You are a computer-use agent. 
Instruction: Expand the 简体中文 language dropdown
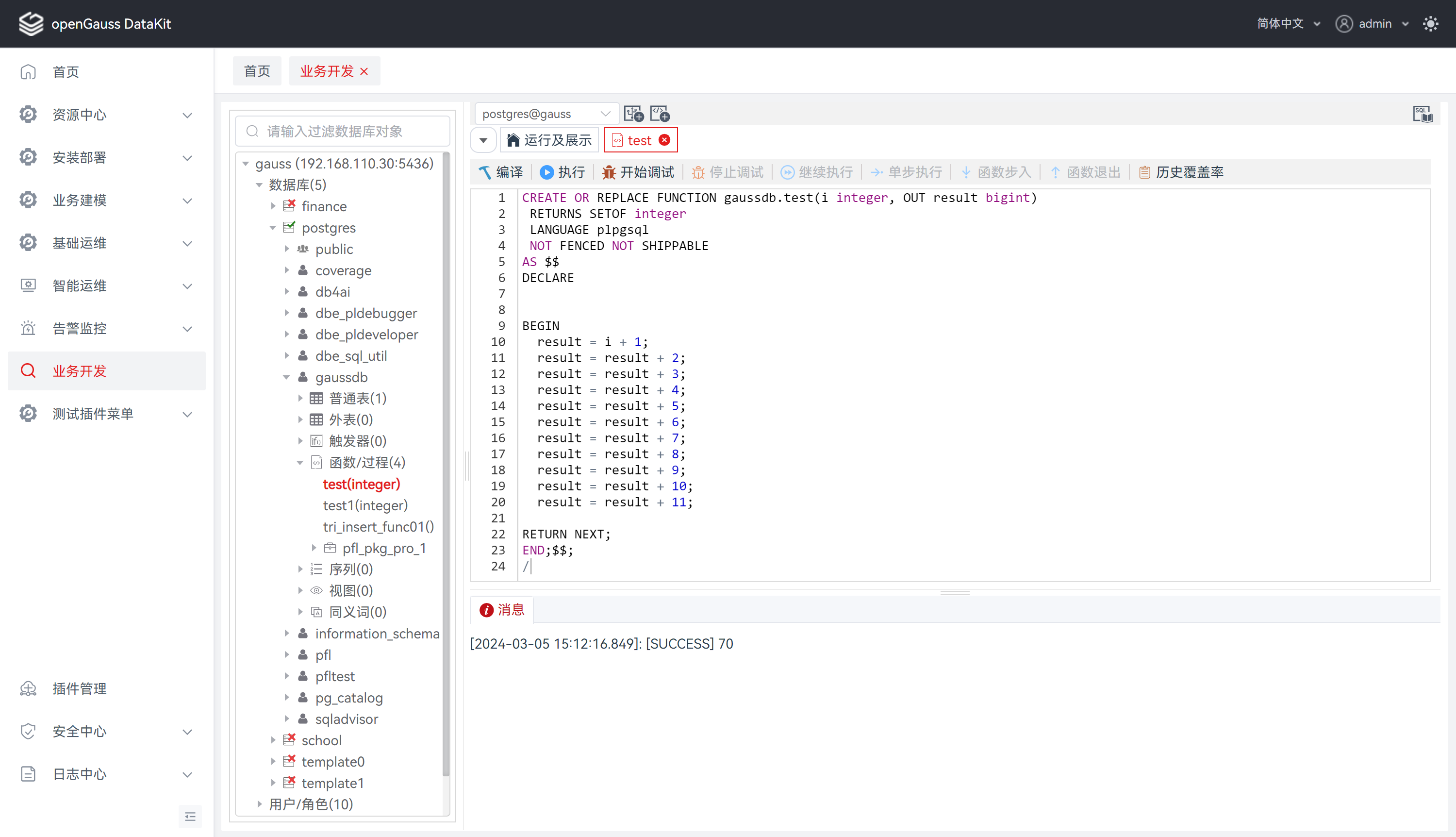(x=1288, y=24)
